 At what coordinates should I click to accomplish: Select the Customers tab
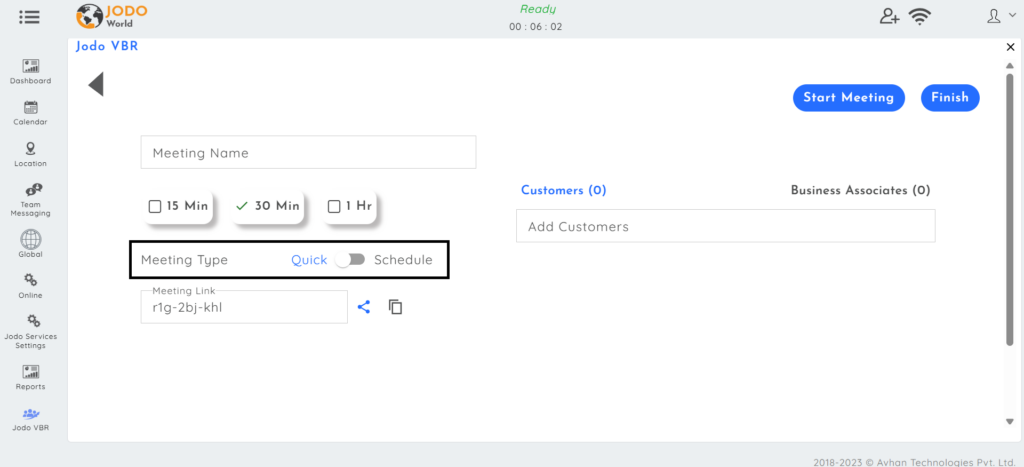point(564,190)
